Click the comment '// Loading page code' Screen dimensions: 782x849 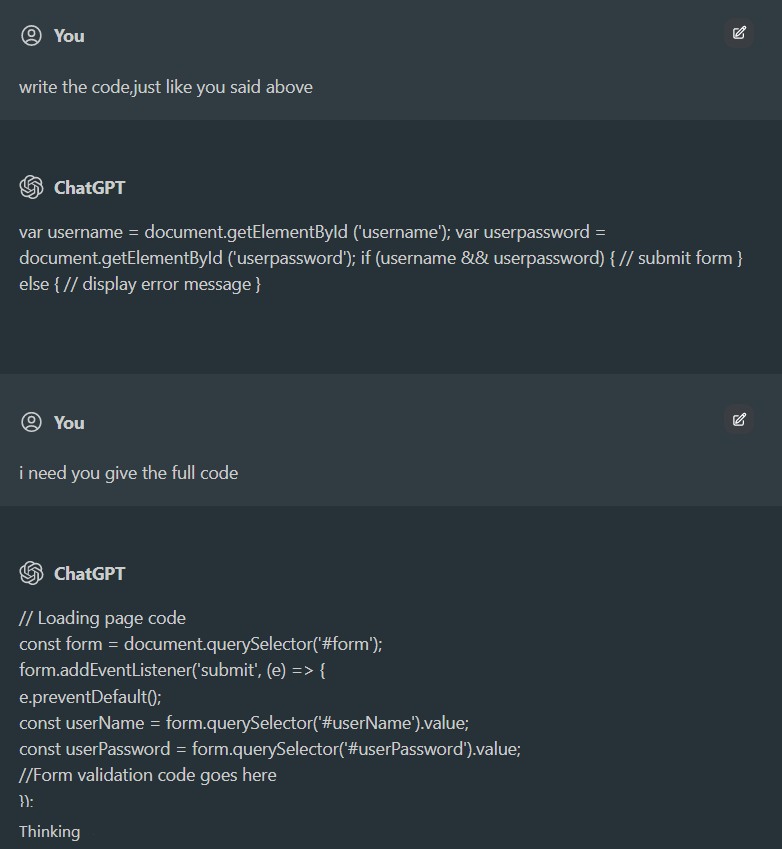(100, 617)
